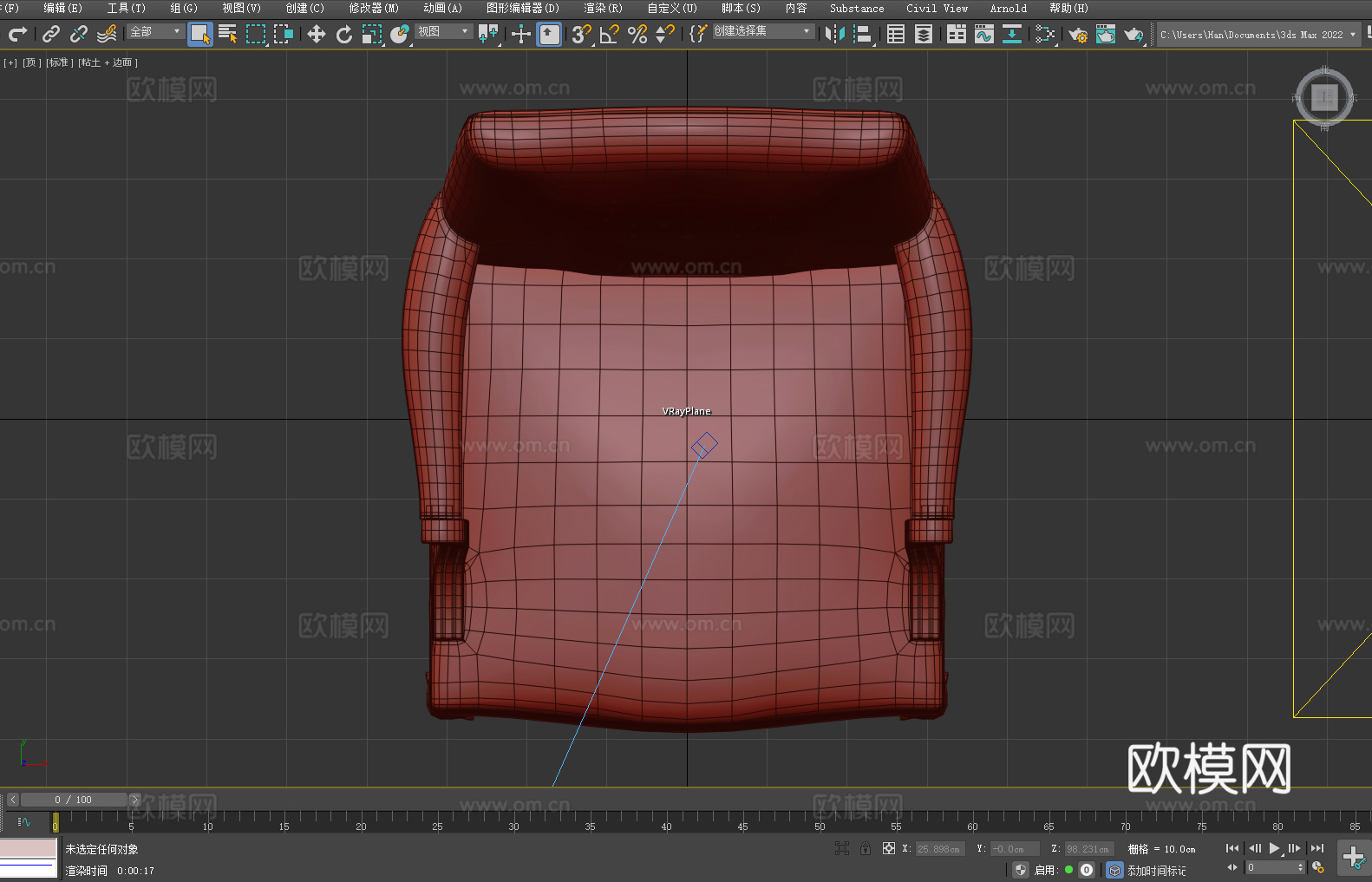Click time slider left arrow
This screenshot has height=882, width=1372.
click(12, 800)
